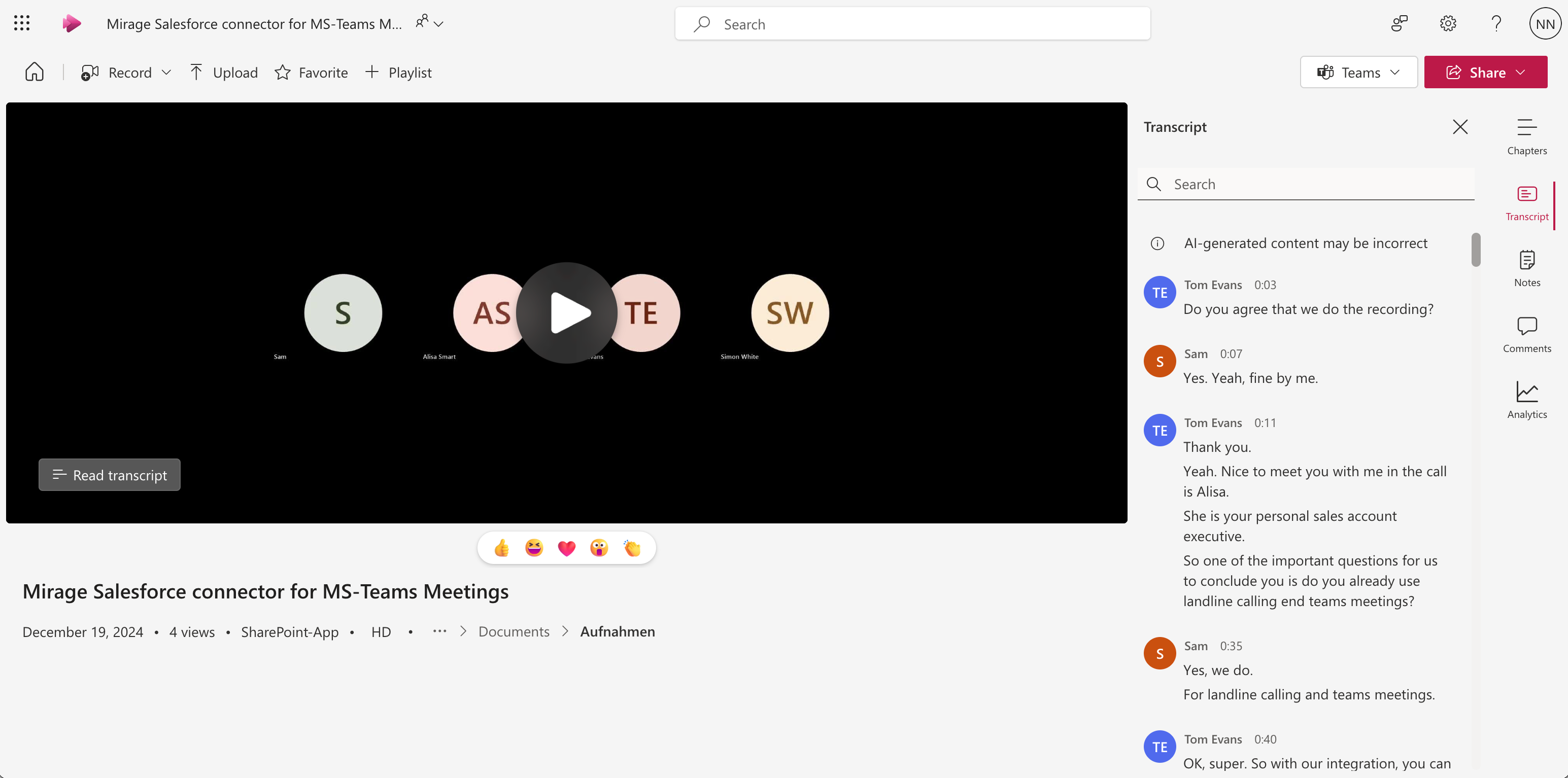
Task: Click Read transcript button on video
Action: (110, 475)
